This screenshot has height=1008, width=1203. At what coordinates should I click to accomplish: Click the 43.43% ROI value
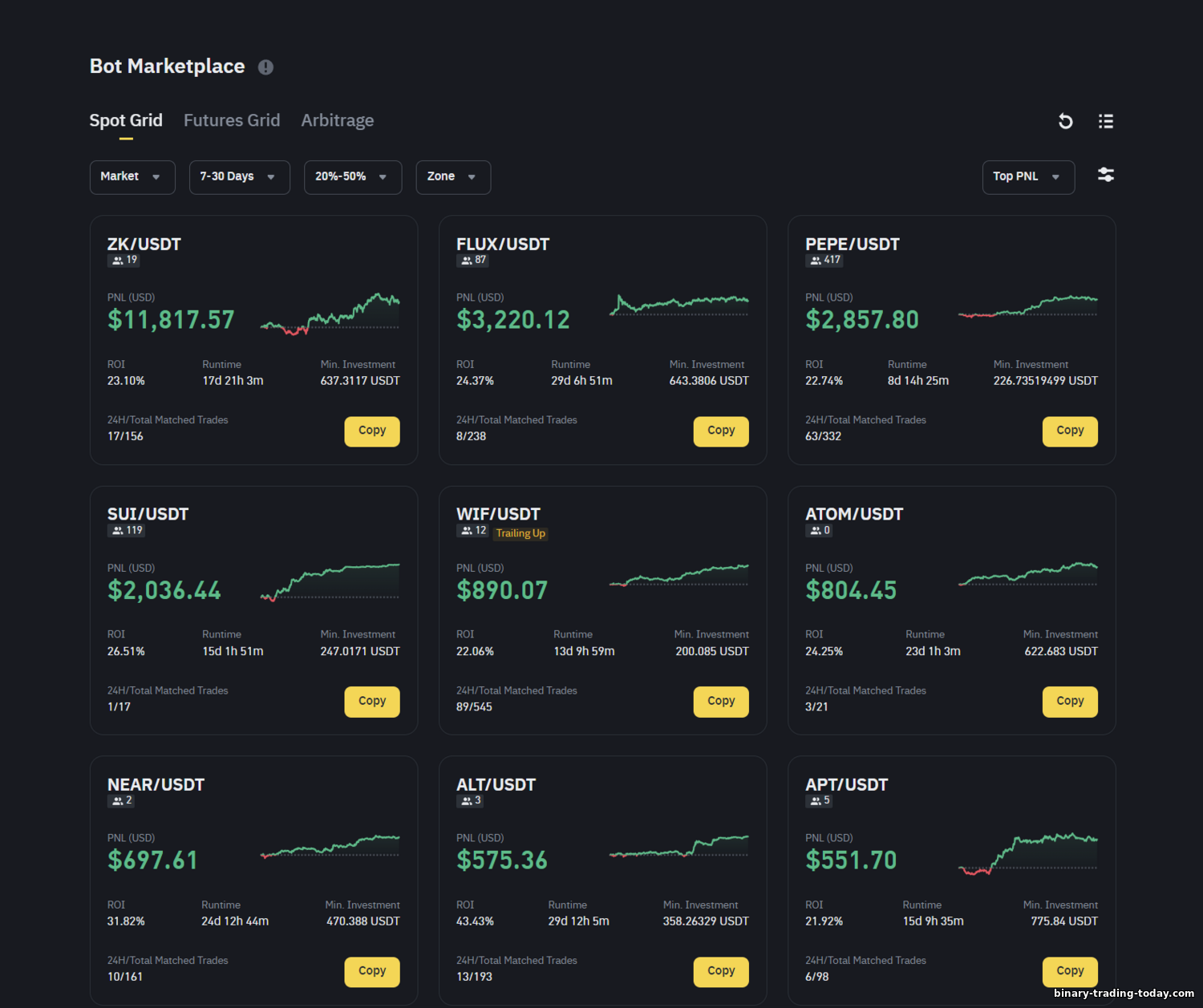(x=475, y=921)
